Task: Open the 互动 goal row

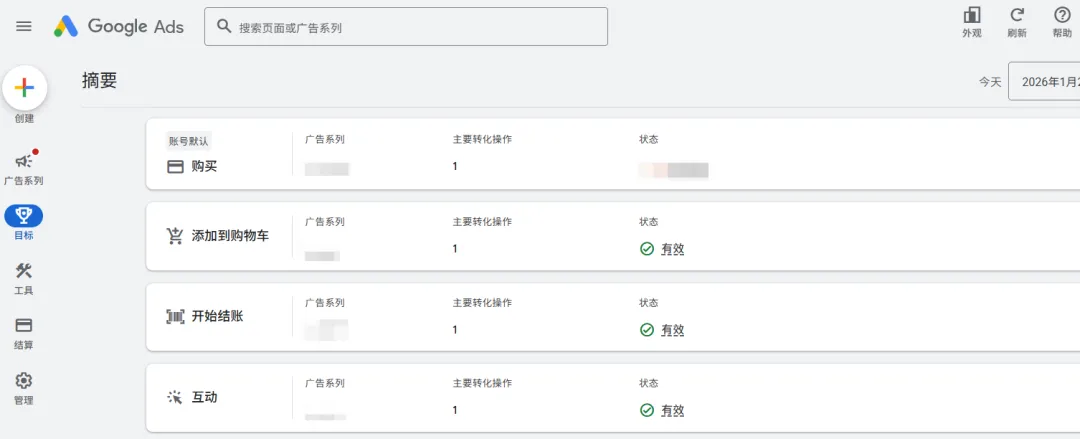Action: click(x=204, y=397)
